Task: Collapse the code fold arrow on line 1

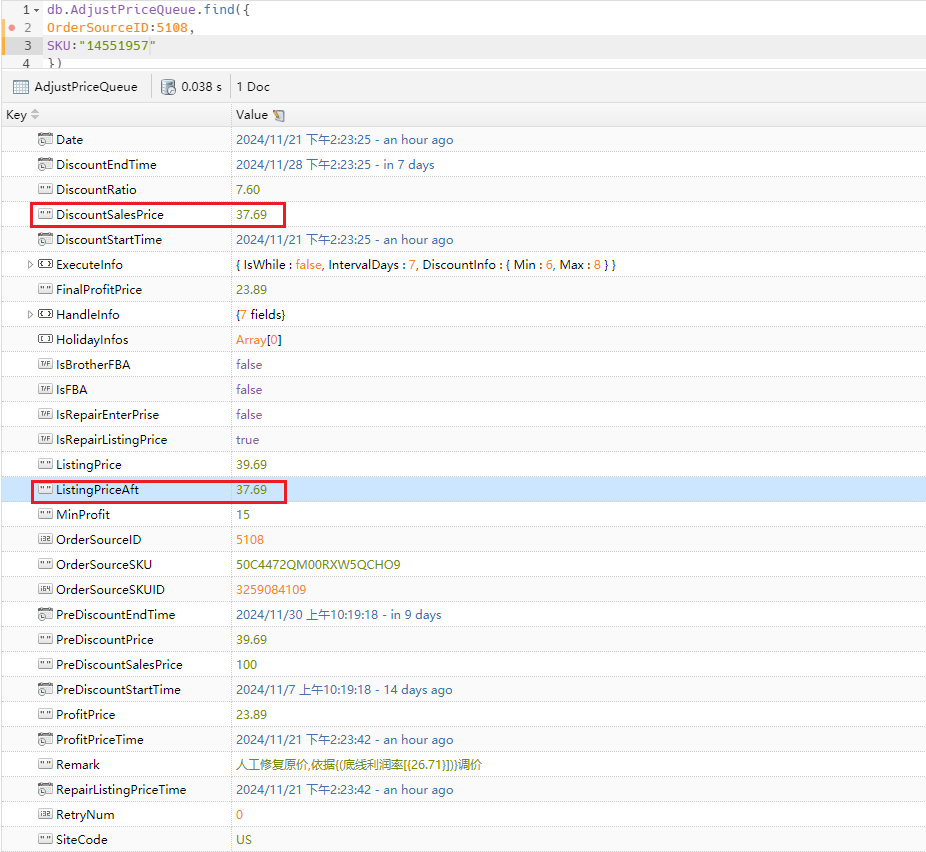Action: (x=37, y=10)
